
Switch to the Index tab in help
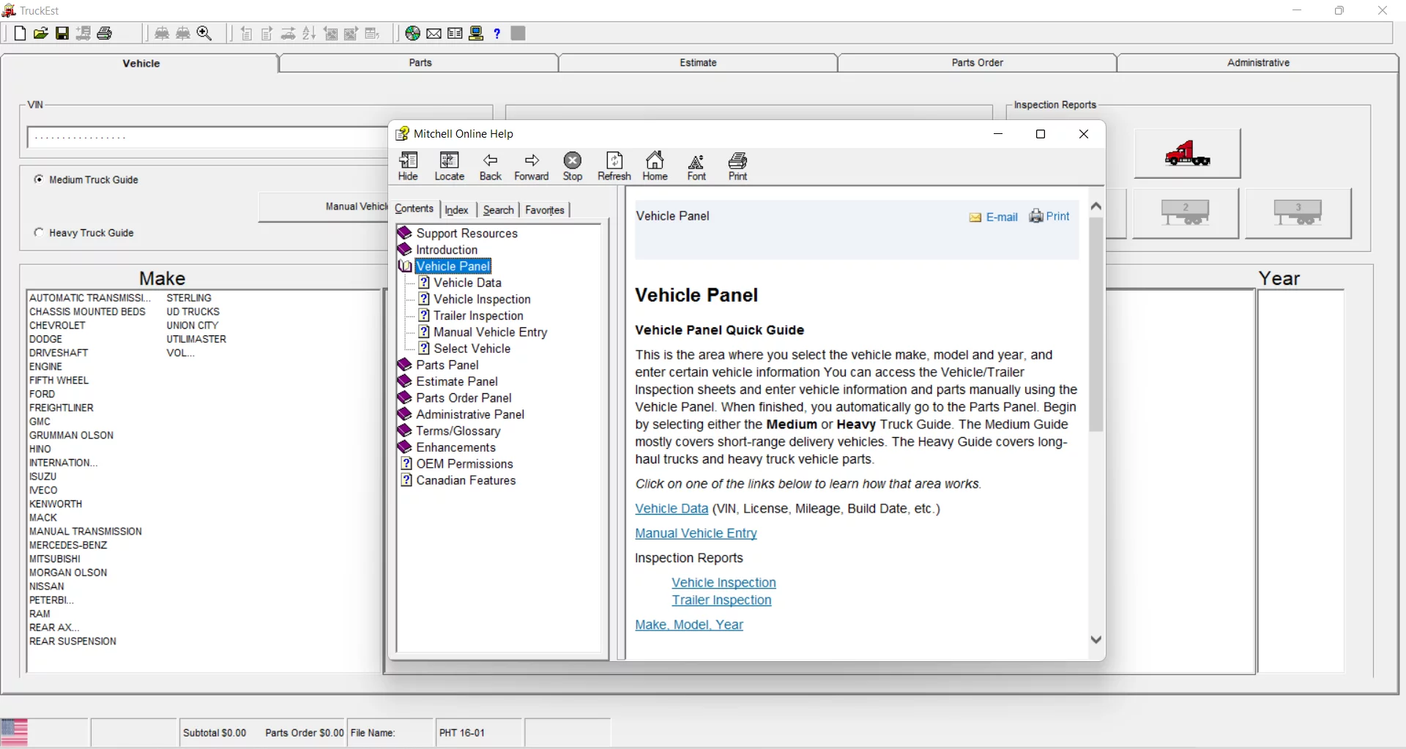(456, 210)
